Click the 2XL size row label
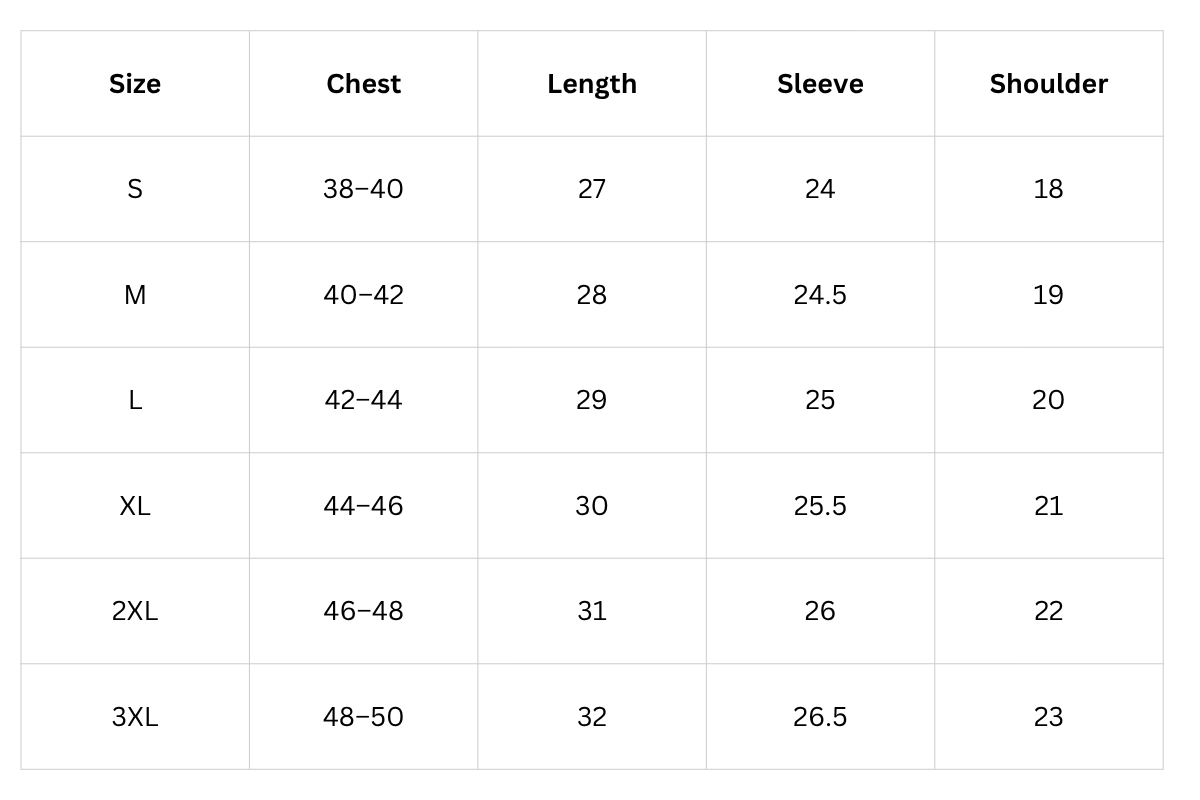Viewport: 1200px width, 800px height. 135,611
